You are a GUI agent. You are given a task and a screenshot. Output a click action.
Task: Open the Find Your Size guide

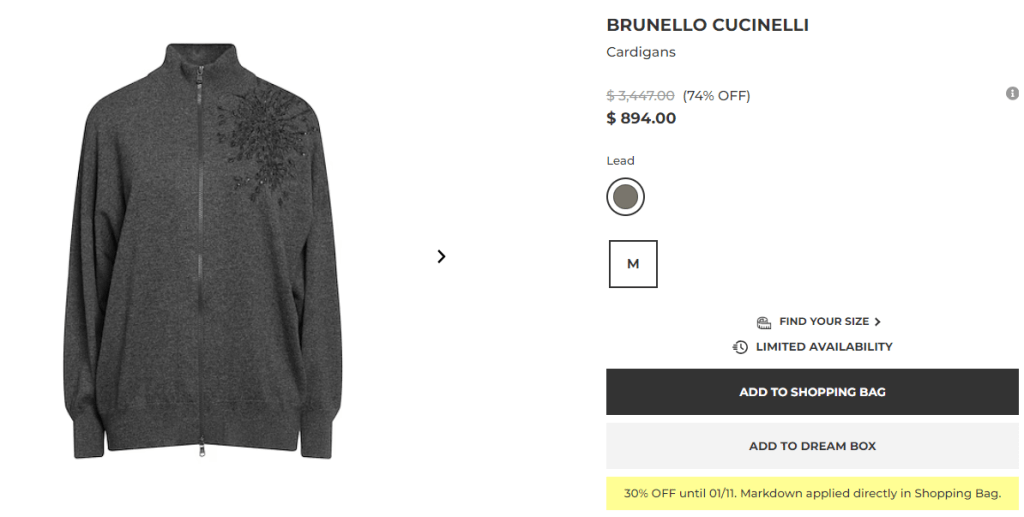(823, 322)
